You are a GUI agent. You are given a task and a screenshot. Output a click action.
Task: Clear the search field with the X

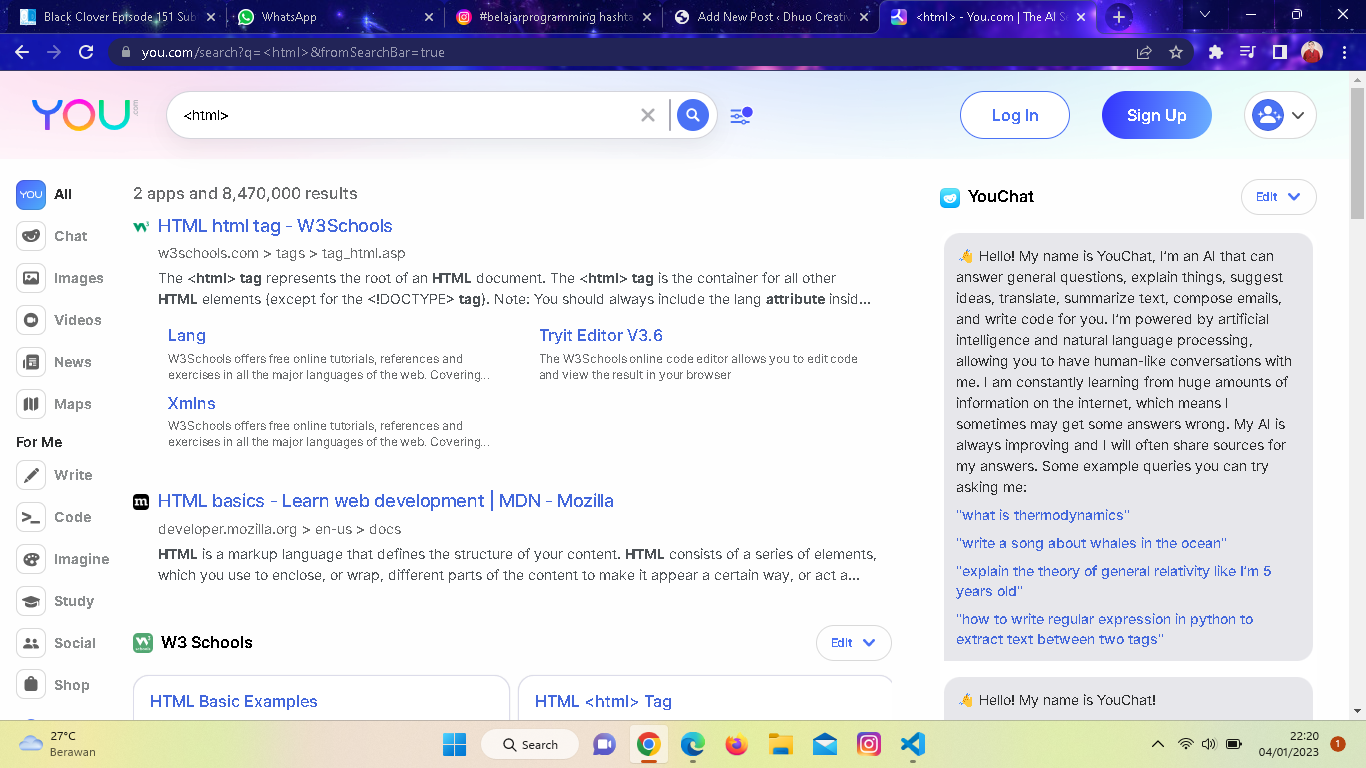pyautogui.click(x=648, y=115)
